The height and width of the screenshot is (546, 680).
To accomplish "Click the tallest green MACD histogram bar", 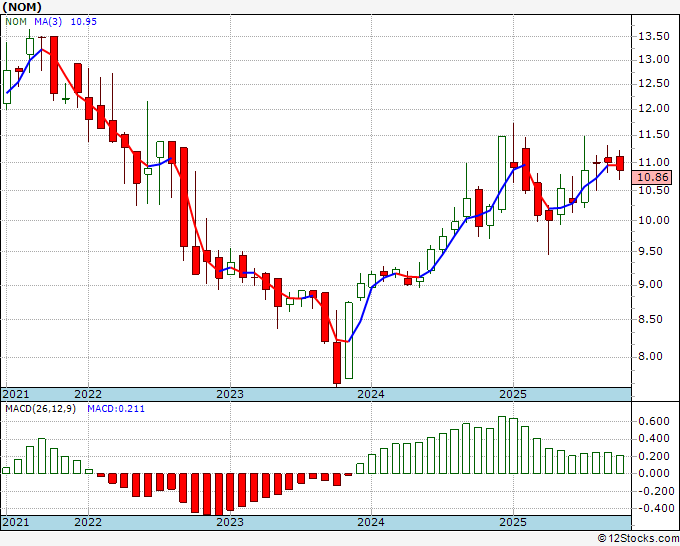I will pos(502,445).
